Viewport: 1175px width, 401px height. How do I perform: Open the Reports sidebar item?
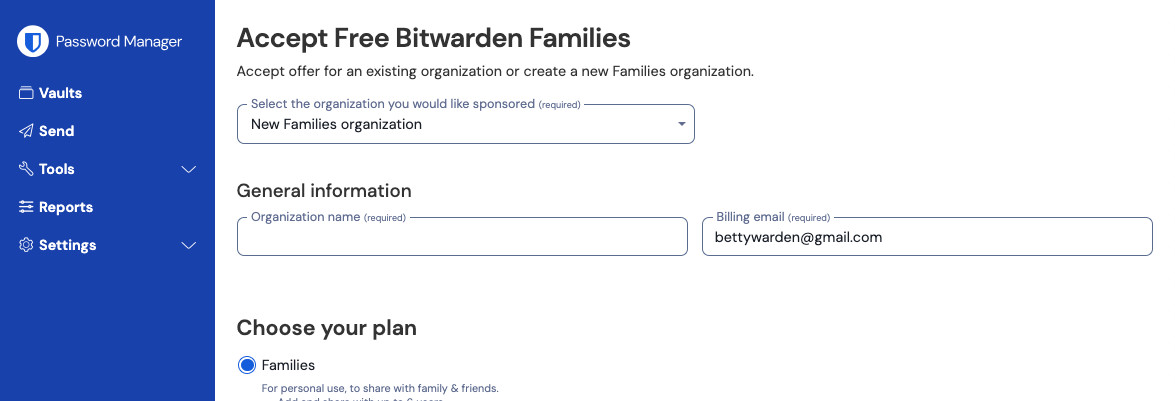(65, 207)
